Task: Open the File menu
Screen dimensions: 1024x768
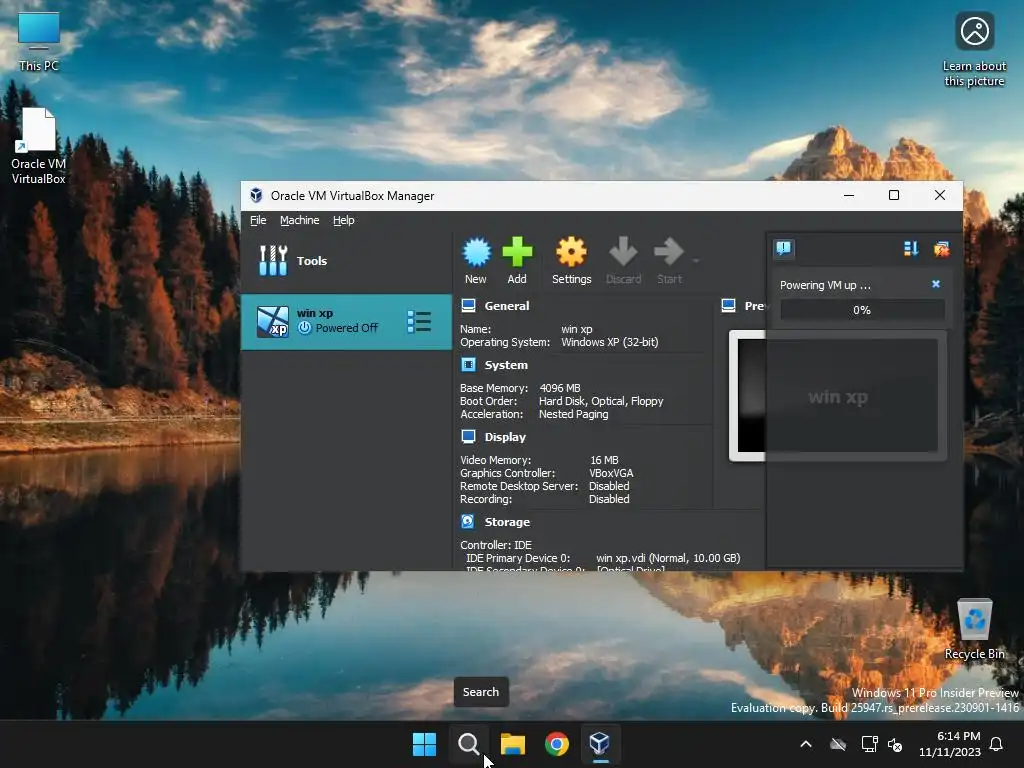Action: point(258,220)
